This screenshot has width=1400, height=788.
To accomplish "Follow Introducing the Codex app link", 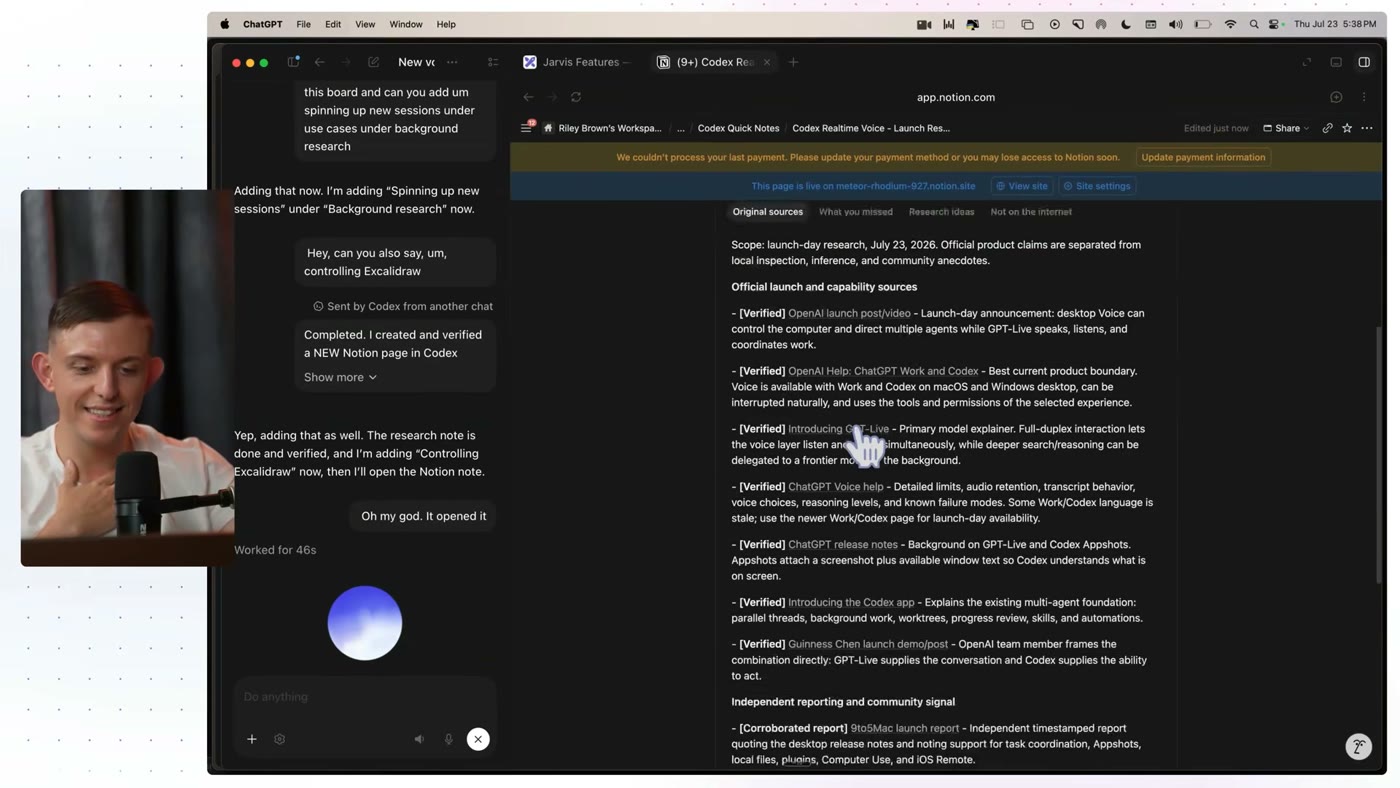I will 851,603.
